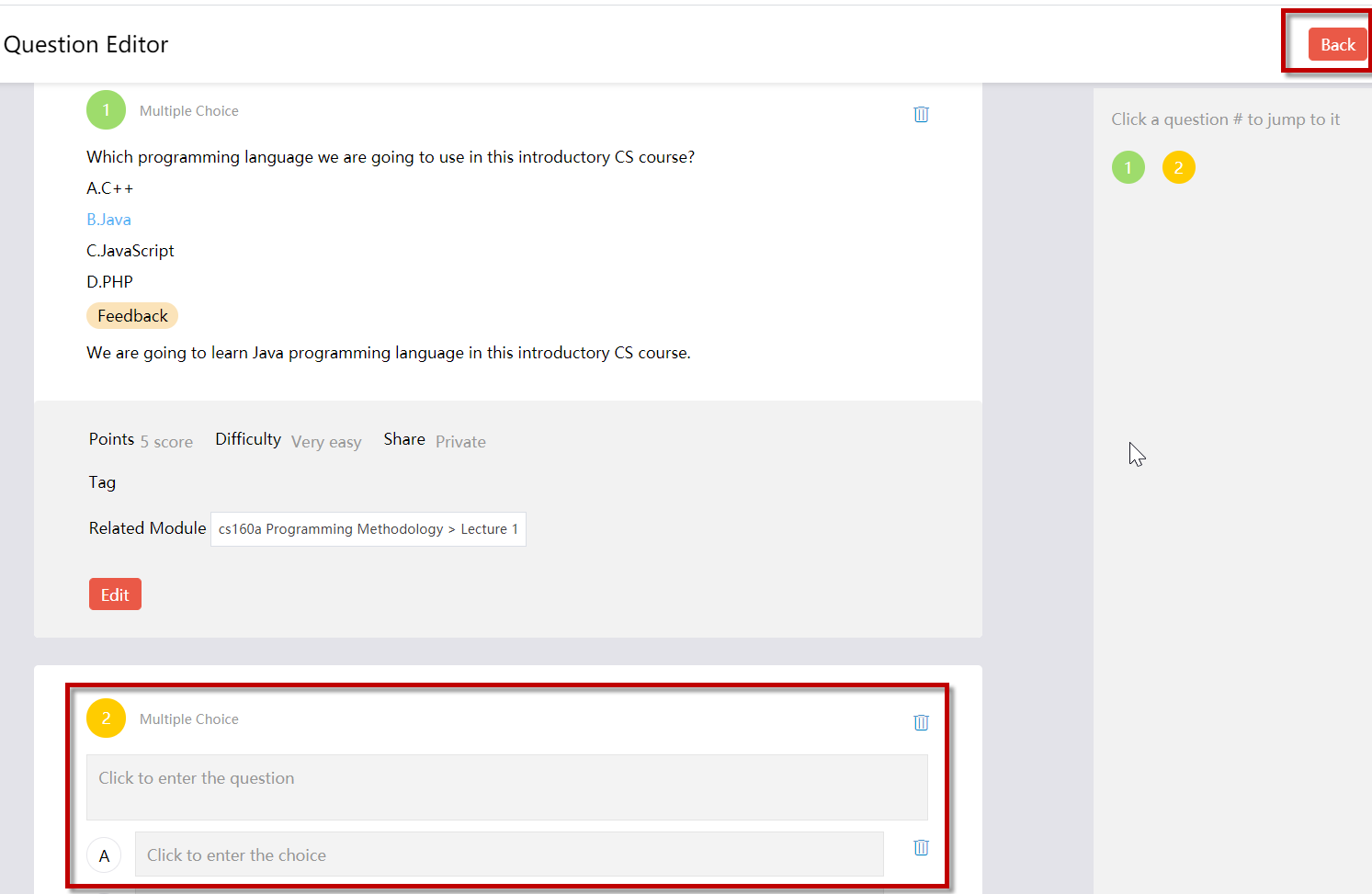1372x894 pixels.
Task: Click 'Click a question # to jump' hint
Action: (x=1225, y=119)
